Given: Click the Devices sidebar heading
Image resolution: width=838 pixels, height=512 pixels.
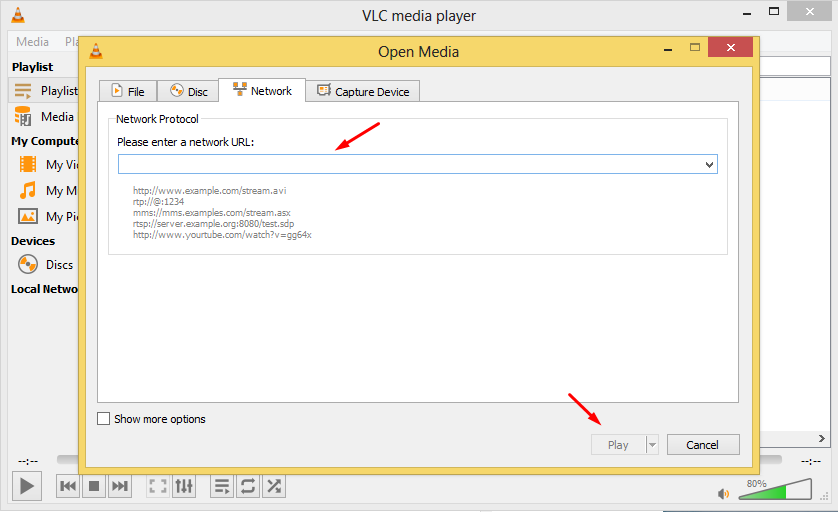Looking at the screenshot, I should tap(33, 241).
